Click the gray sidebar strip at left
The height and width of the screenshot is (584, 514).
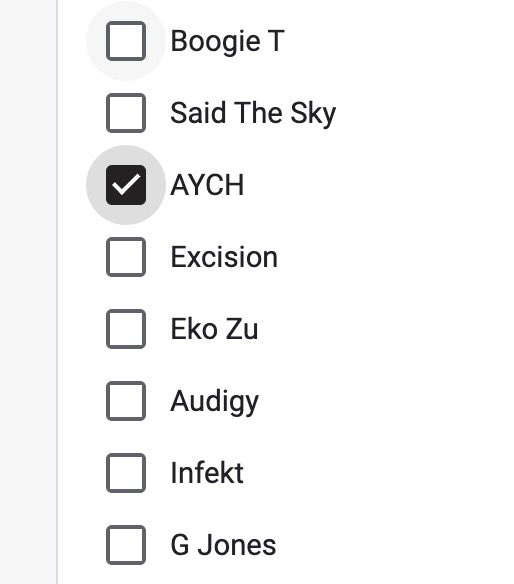tap(28, 292)
